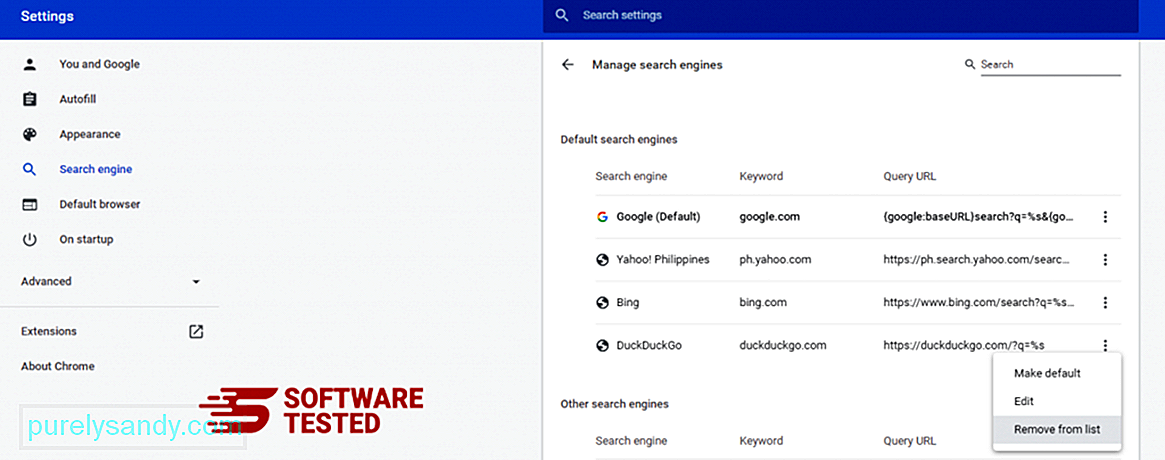Click the Advanced label
This screenshot has height=460, width=1165.
(46, 282)
